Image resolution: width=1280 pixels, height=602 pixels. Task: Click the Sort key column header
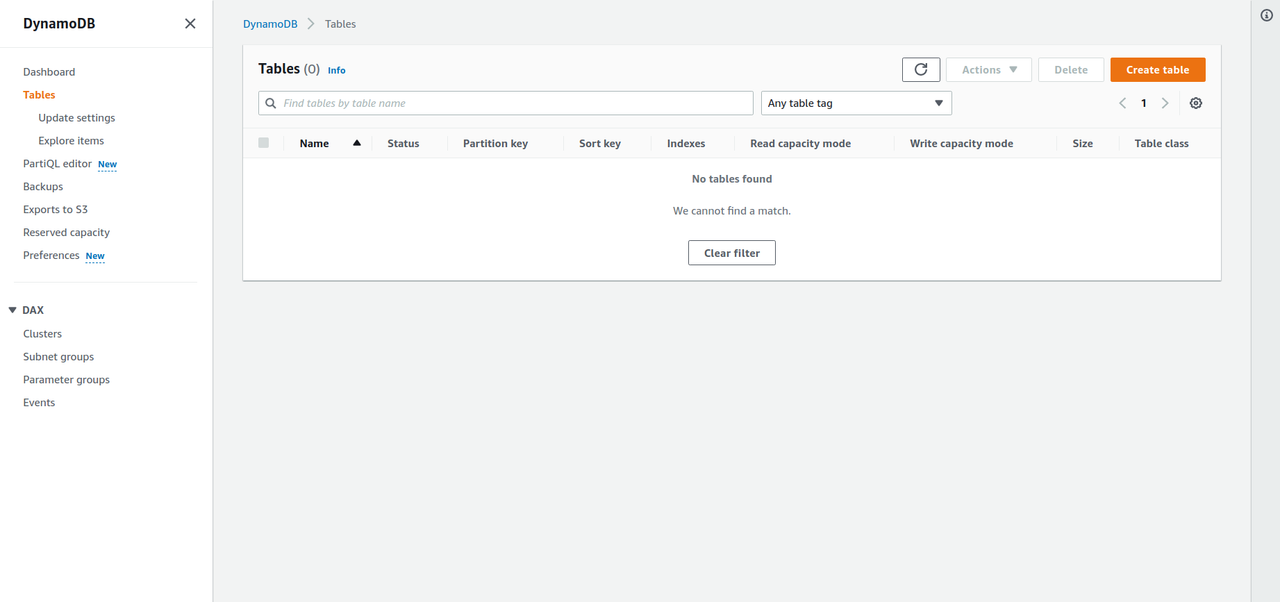point(600,144)
